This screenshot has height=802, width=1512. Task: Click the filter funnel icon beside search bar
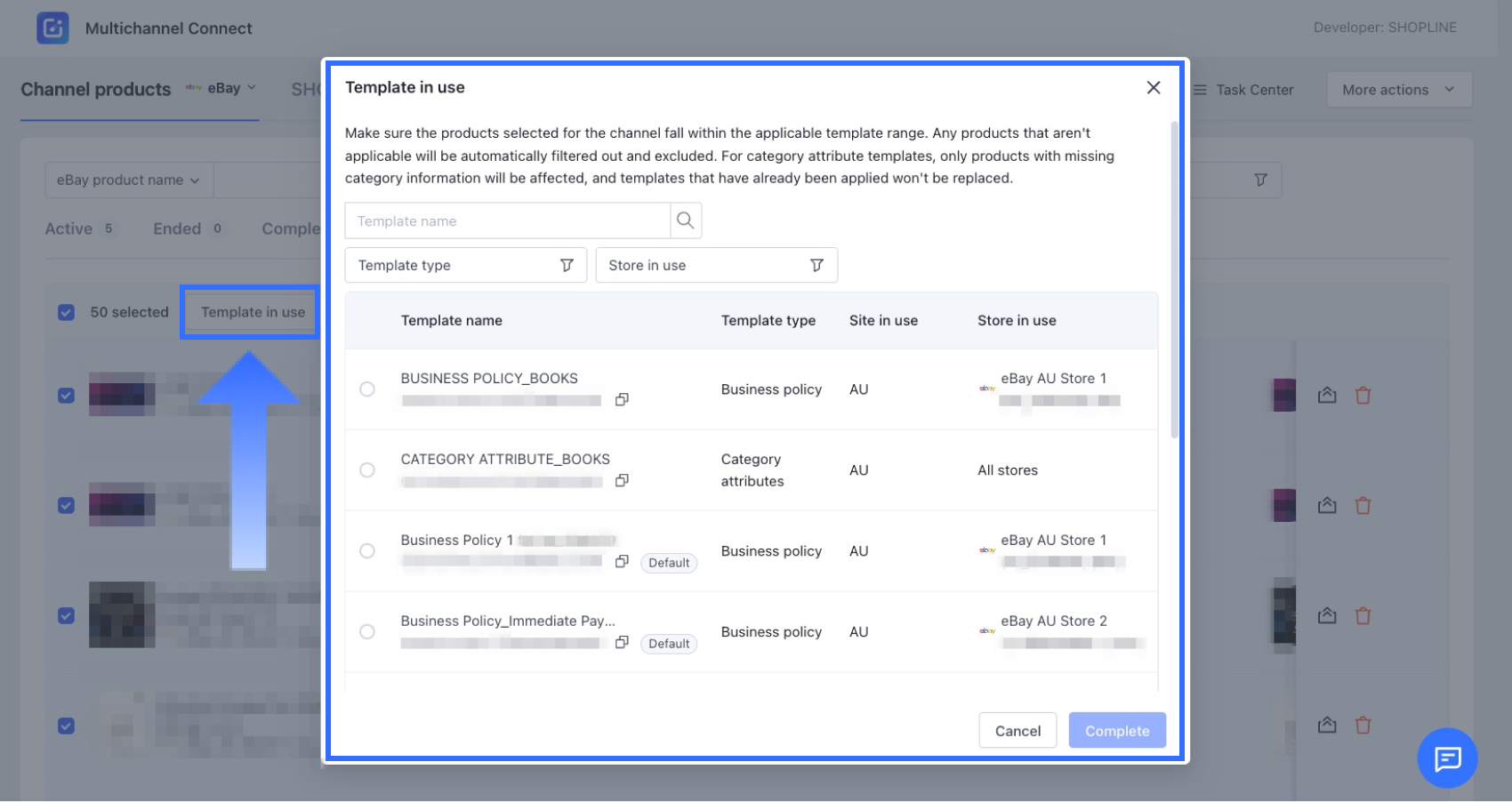pos(1260,180)
